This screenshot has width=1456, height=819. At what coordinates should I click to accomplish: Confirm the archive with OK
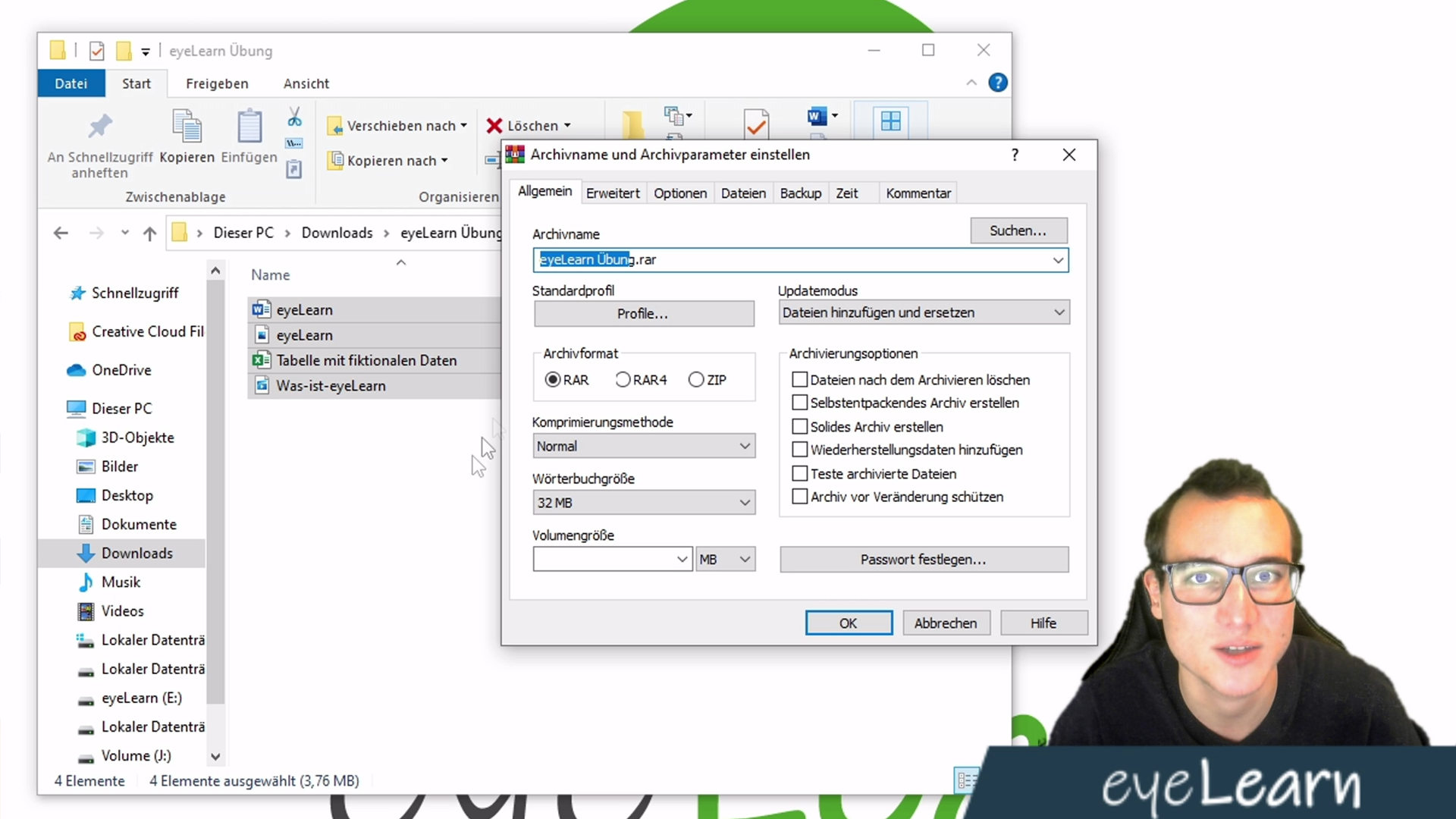[849, 623]
